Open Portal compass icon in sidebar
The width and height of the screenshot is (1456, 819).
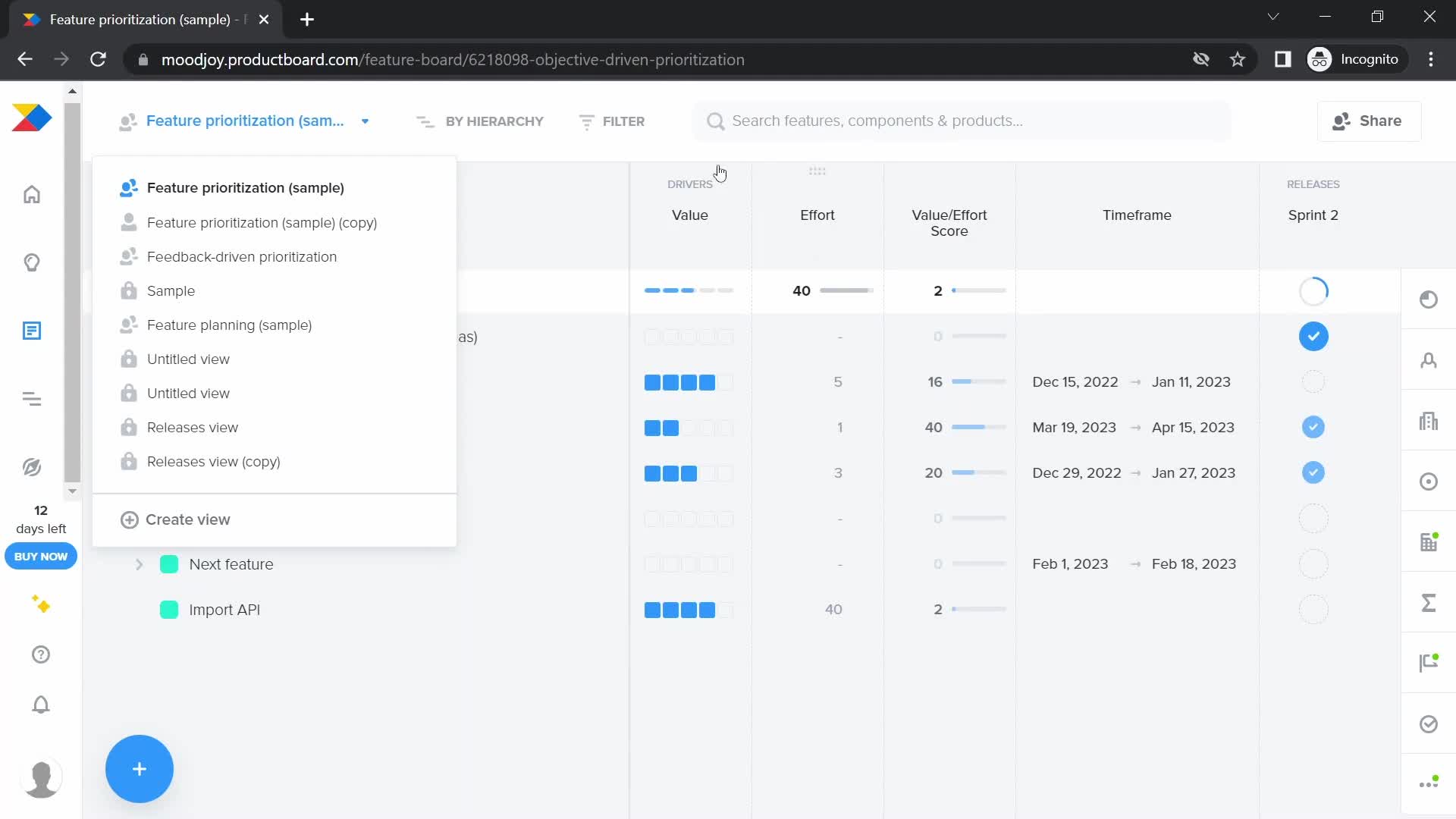(x=32, y=467)
